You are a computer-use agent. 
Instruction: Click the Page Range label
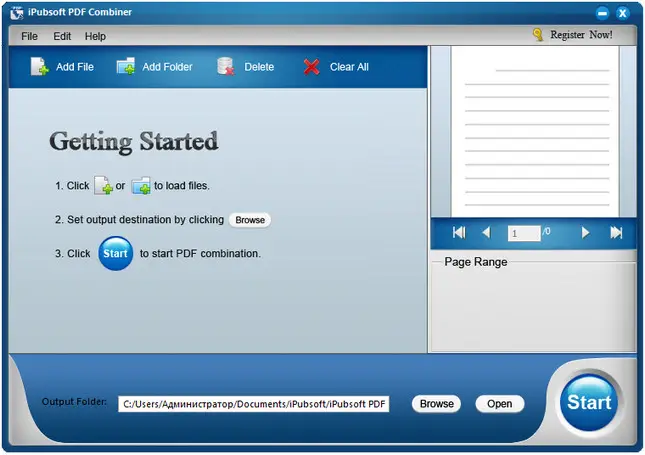point(476,262)
